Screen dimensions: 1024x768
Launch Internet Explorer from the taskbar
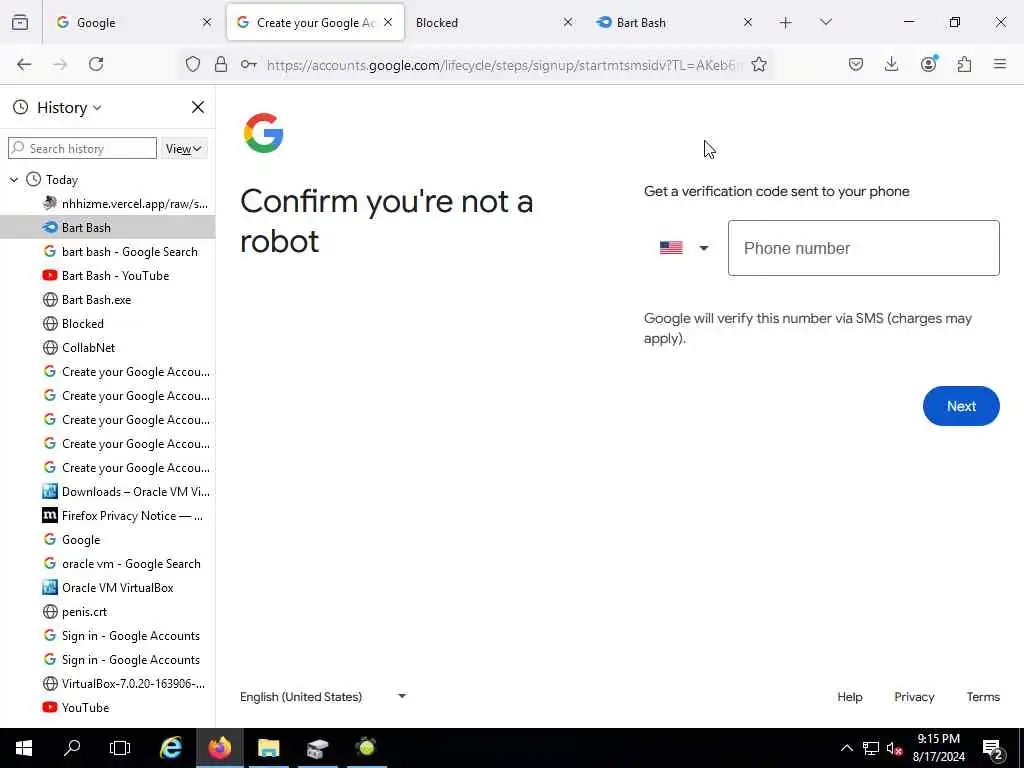171,748
